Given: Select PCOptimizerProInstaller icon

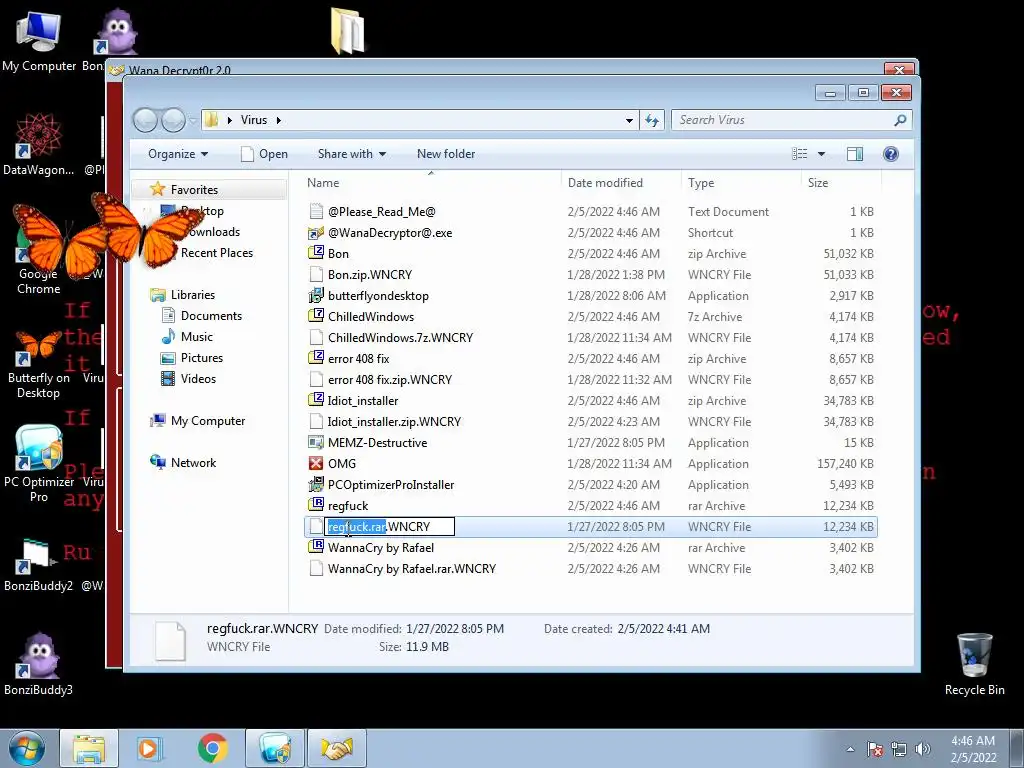Looking at the screenshot, I should [316, 484].
